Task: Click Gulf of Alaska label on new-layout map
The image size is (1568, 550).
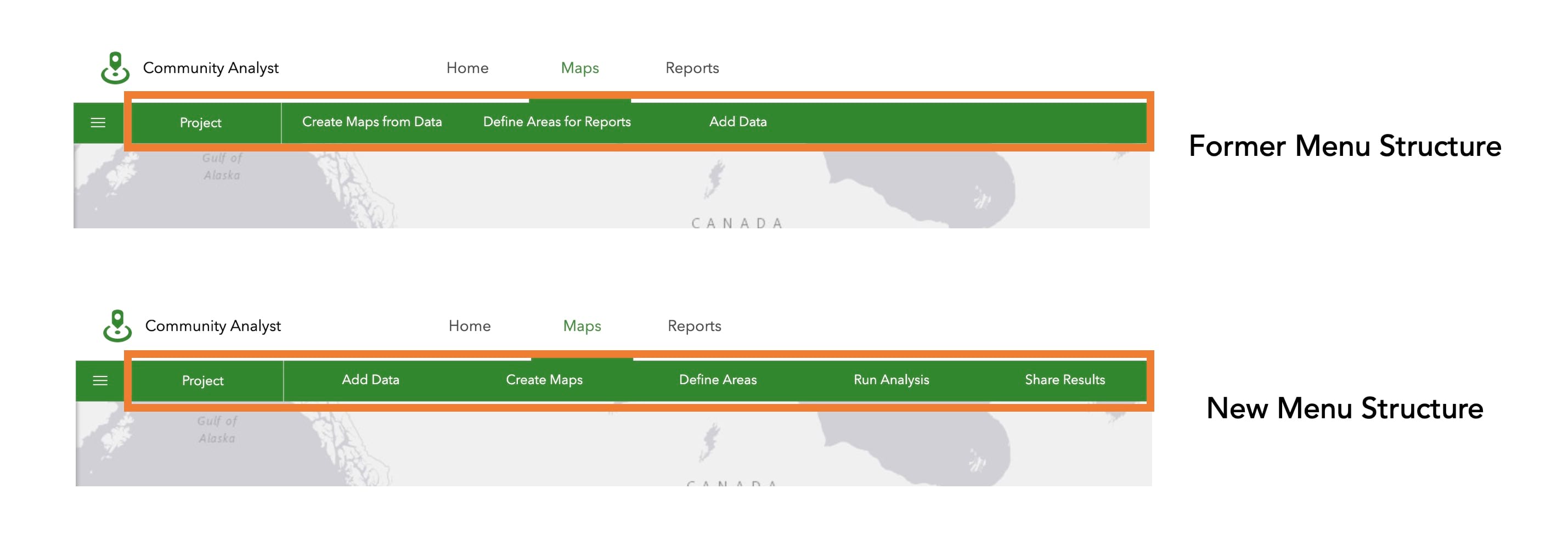Action: pyautogui.click(x=217, y=429)
